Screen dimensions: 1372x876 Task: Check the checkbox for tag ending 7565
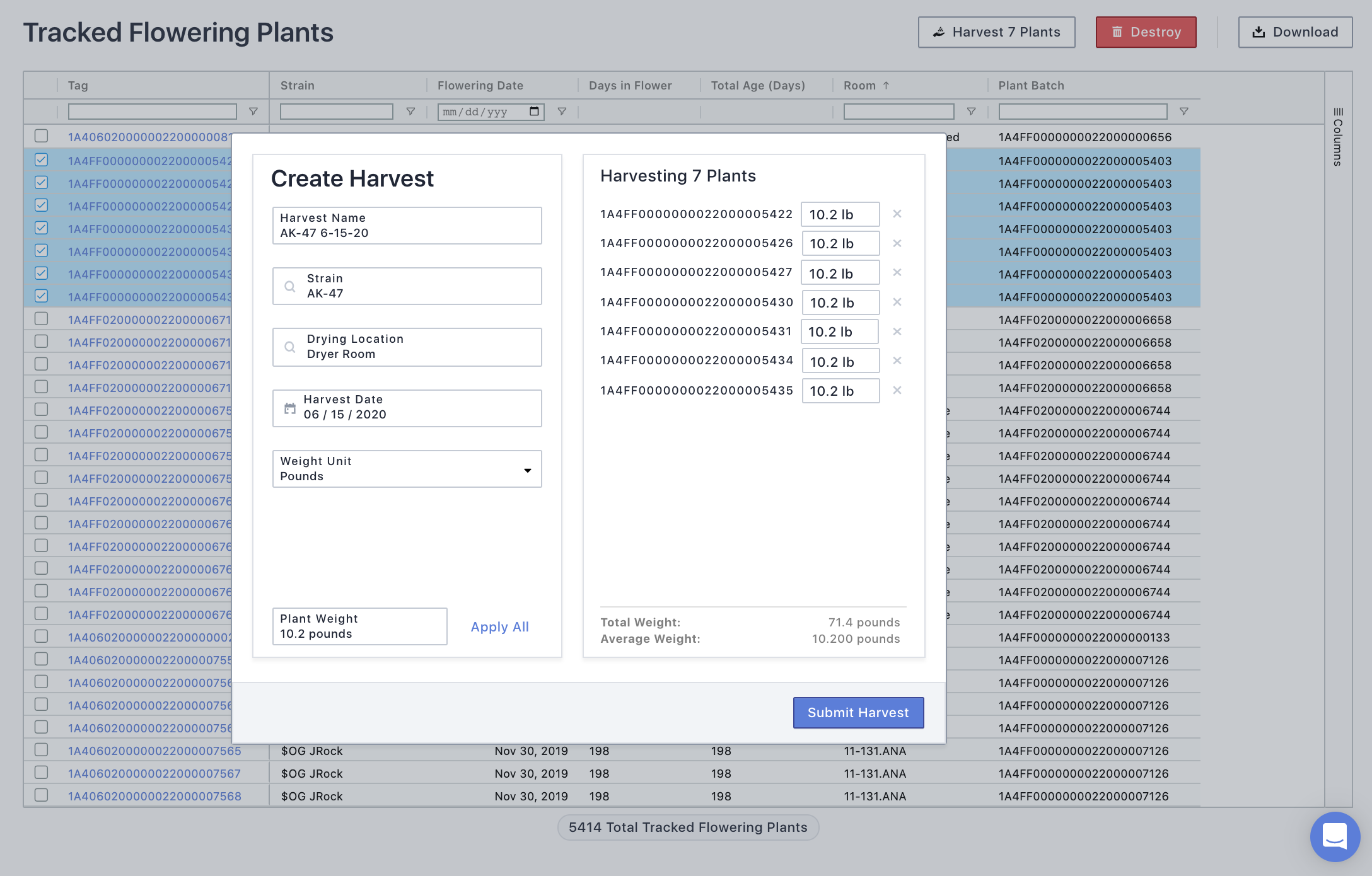(42, 750)
